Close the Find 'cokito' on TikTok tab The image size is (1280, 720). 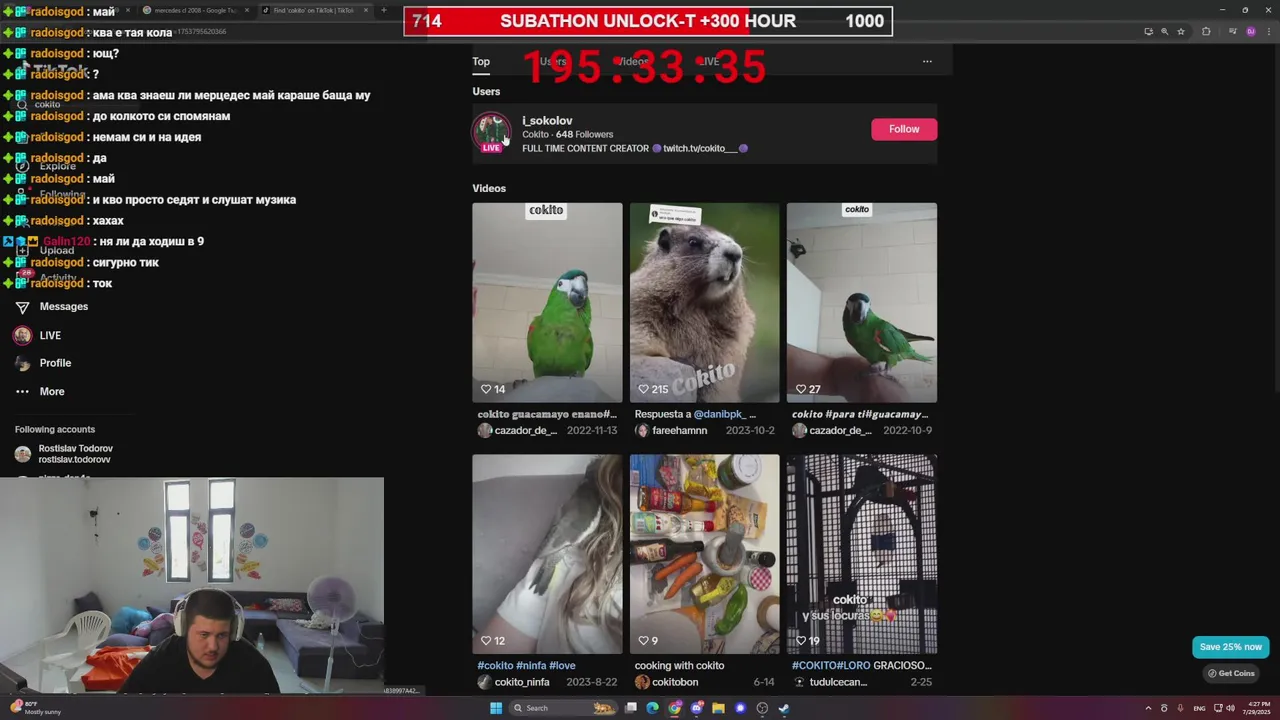pos(366,10)
